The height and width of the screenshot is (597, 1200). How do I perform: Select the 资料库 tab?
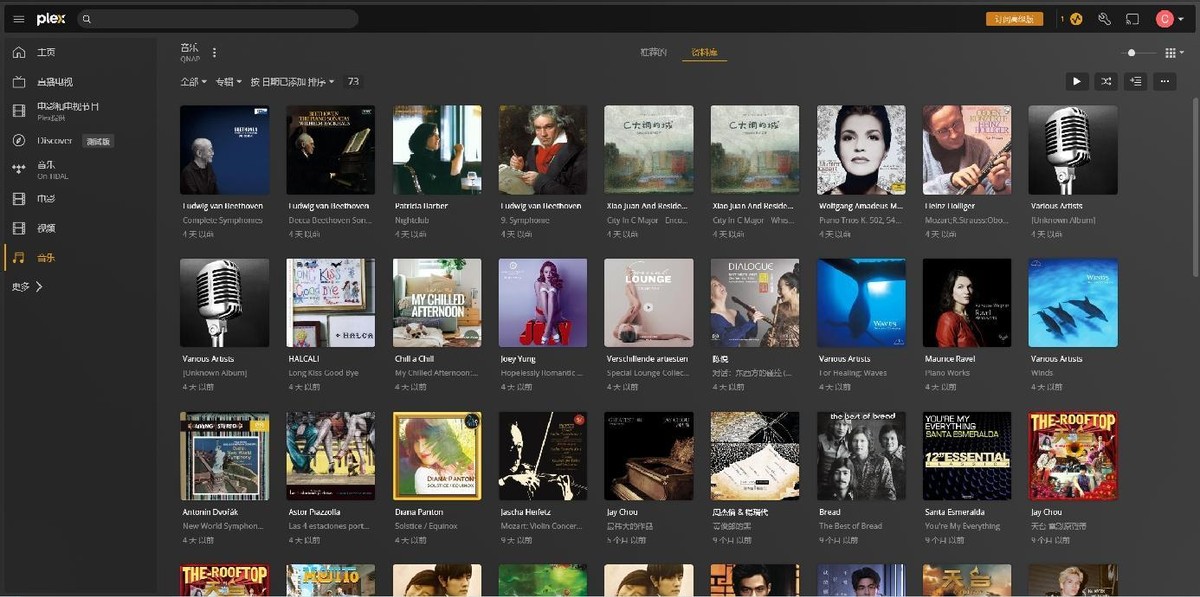pyautogui.click(x=704, y=52)
